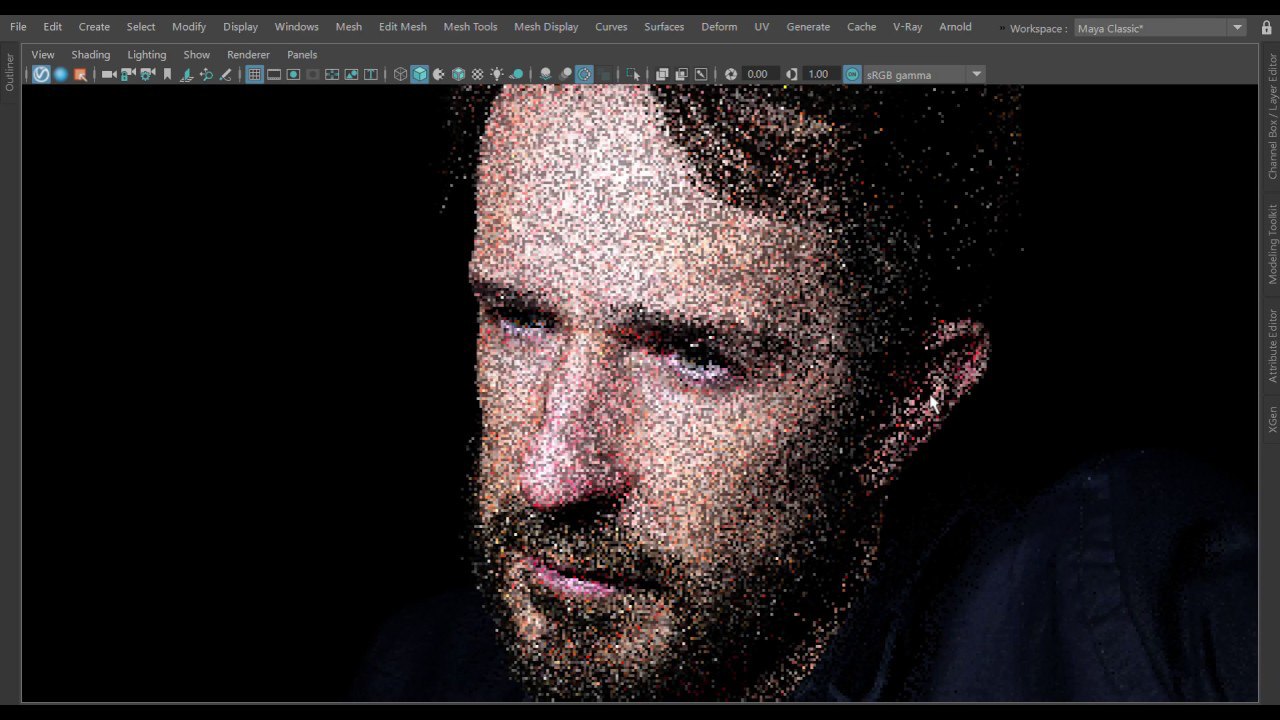Open the Create menu
Screen dimensions: 1280x720
click(x=94, y=27)
